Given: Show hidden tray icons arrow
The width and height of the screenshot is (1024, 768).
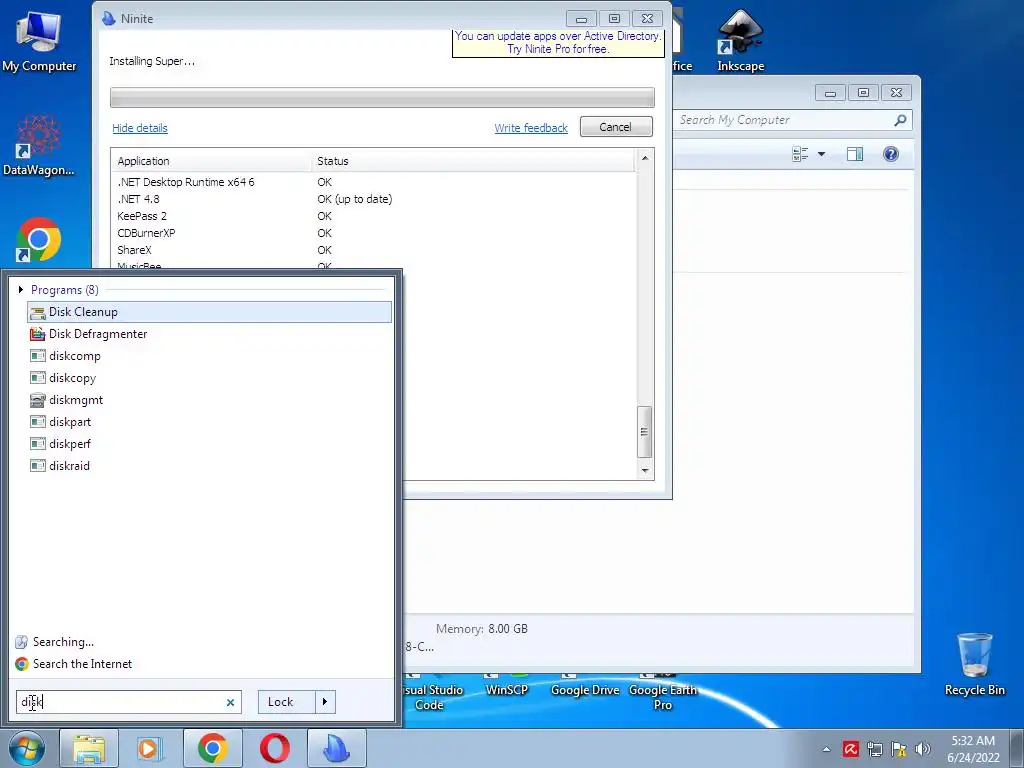Looking at the screenshot, I should tap(826, 749).
